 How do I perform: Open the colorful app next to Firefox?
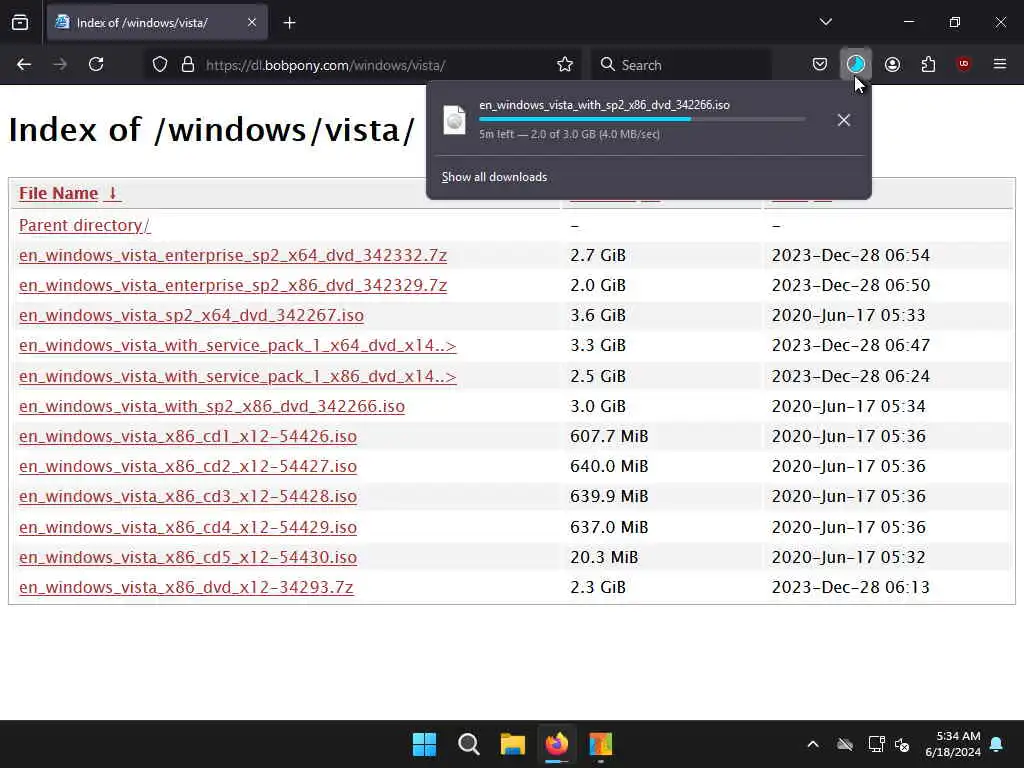(x=600, y=744)
